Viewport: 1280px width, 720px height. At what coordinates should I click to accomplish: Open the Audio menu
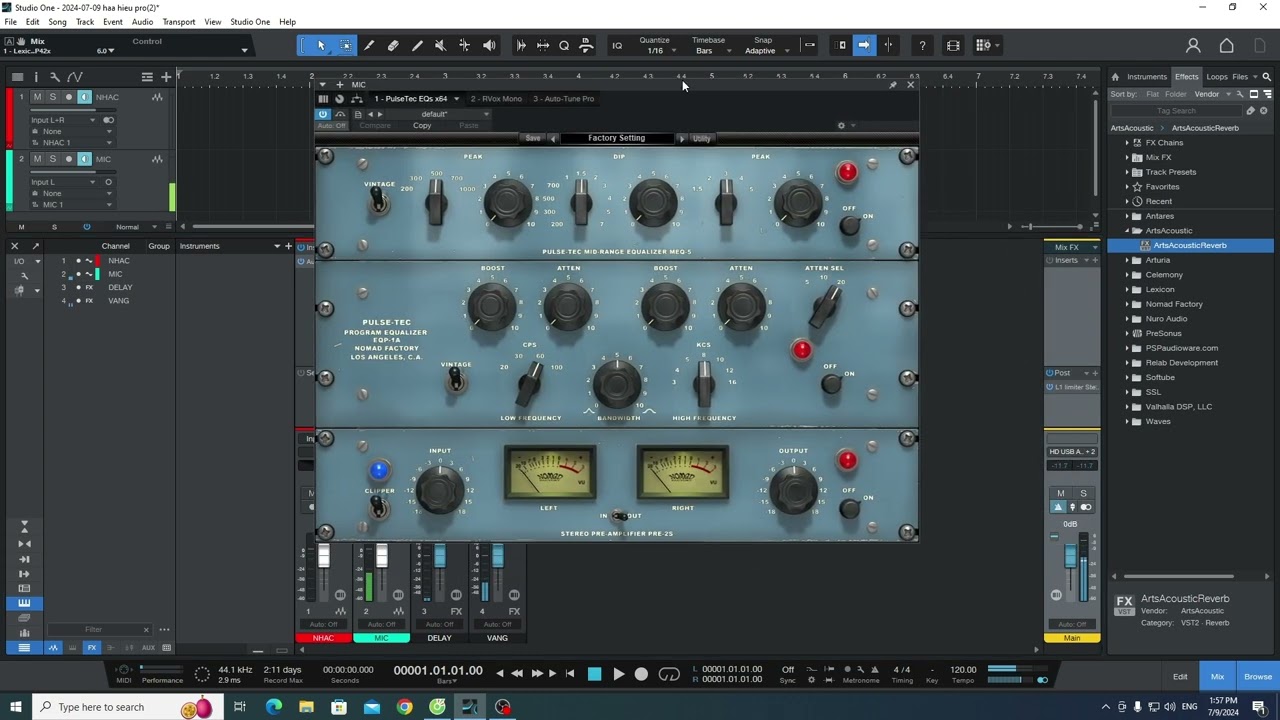click(142, 22)
